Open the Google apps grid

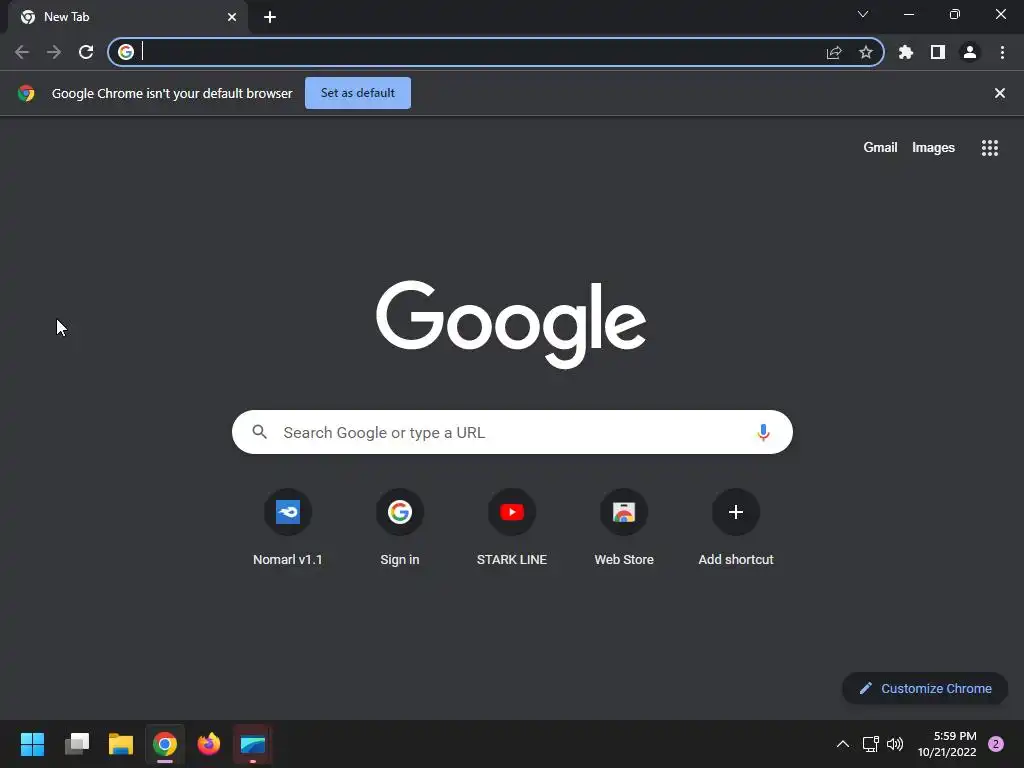pos(990,148)
